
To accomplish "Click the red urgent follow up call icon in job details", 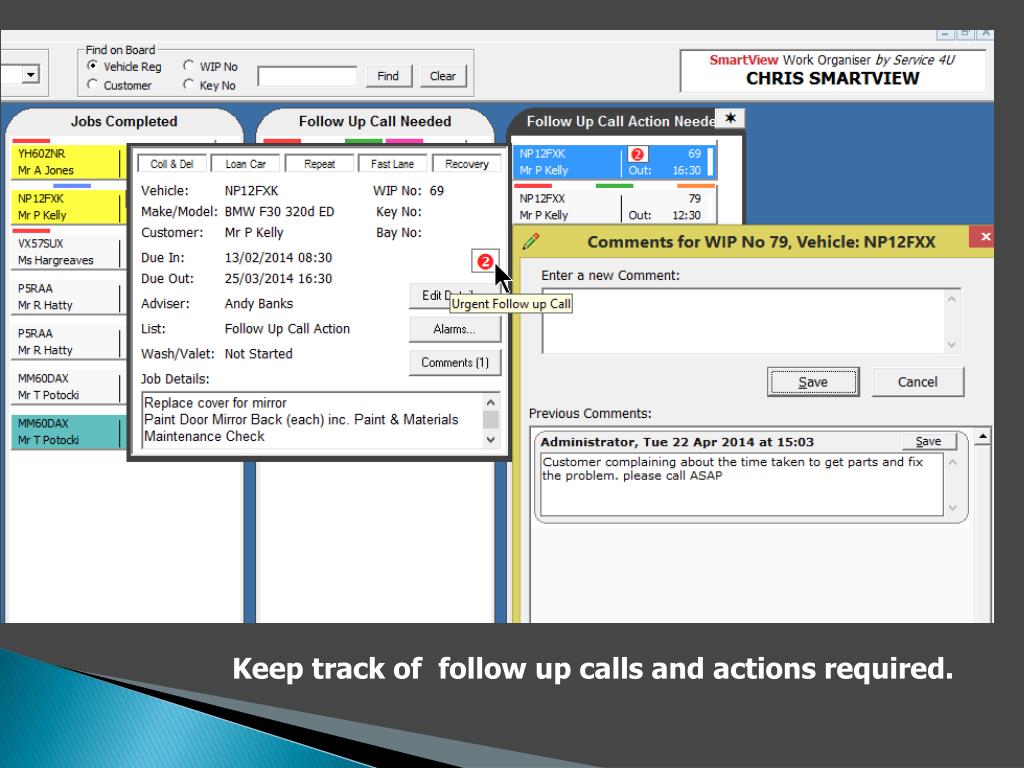I will point(485,261).
